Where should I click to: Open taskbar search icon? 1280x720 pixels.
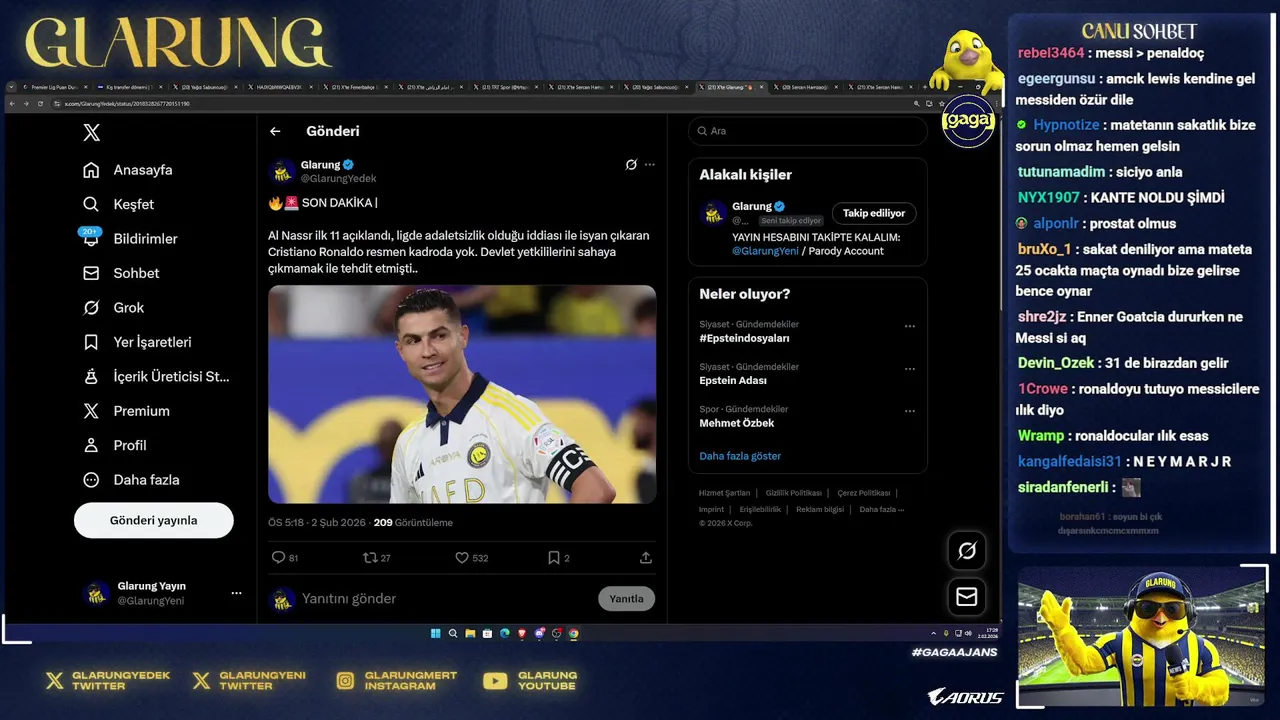tap(453, 633)
